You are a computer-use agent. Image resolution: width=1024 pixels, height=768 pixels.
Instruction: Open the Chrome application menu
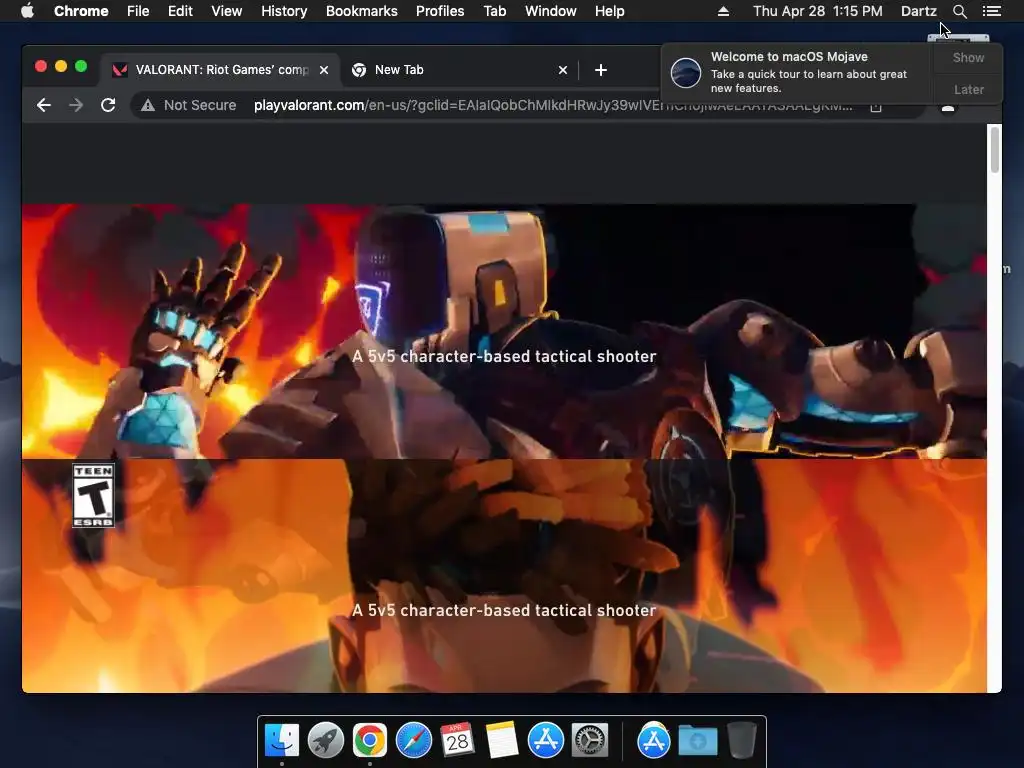(x=81, y=11)
